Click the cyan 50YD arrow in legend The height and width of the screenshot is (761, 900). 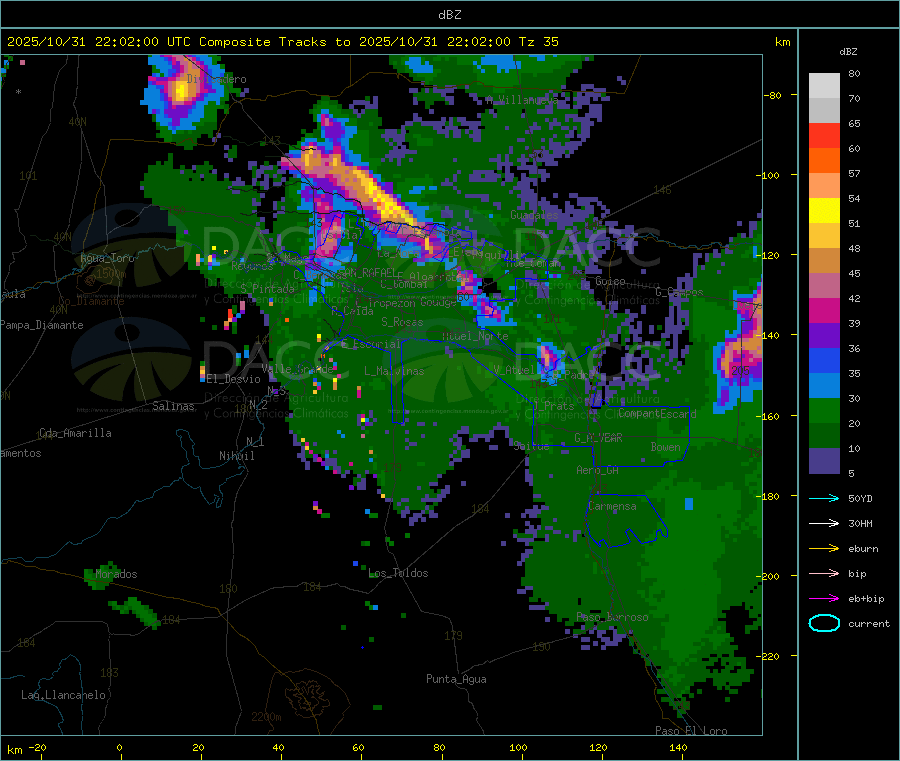[824, 498]
